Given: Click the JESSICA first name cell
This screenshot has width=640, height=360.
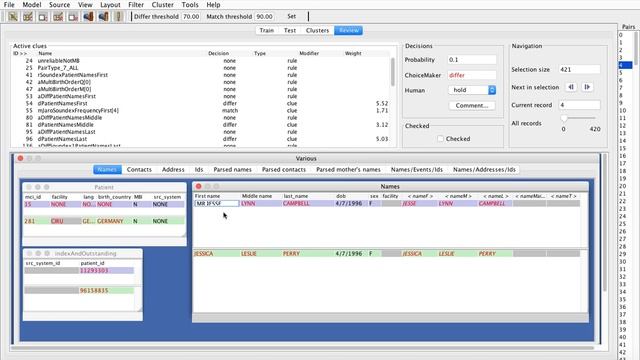Looking at the screenshot, I should pyautogui.click(x=216, y=253).
